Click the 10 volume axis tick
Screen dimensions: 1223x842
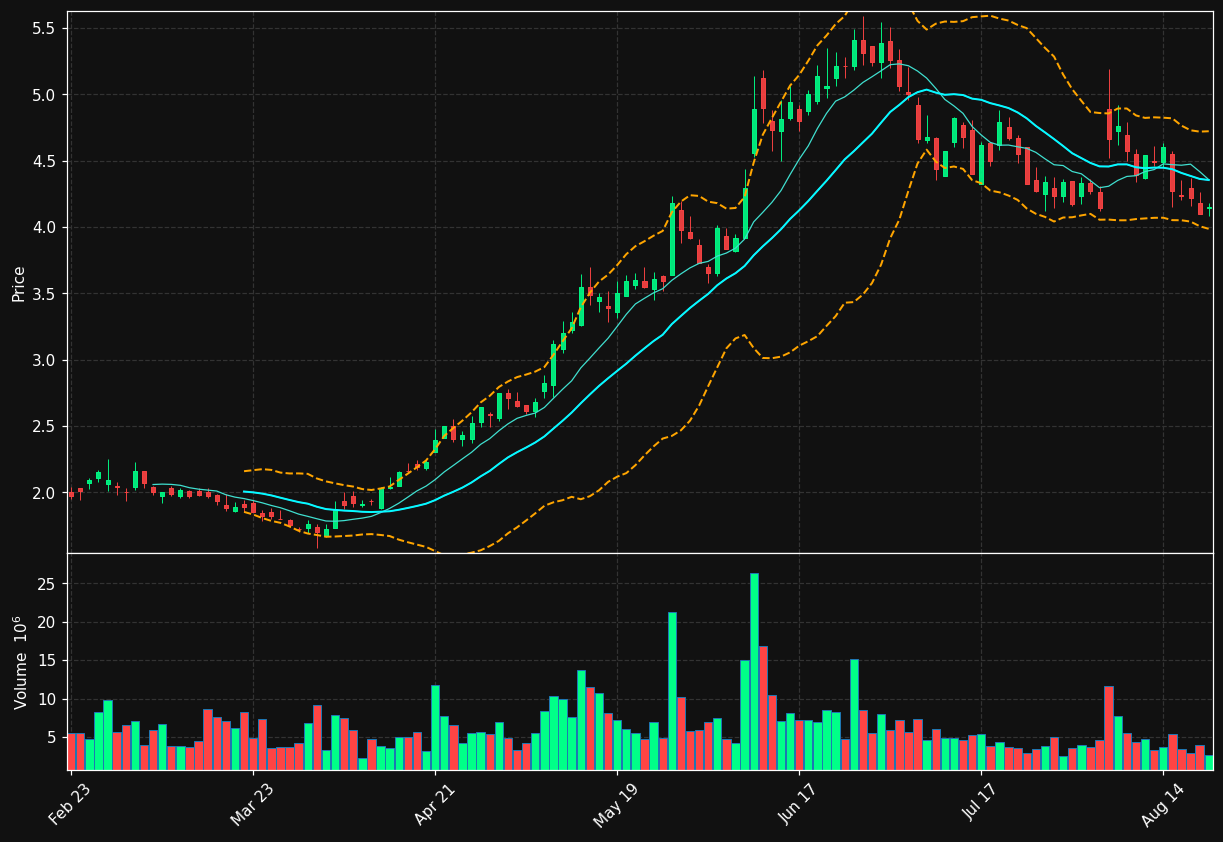47,699
